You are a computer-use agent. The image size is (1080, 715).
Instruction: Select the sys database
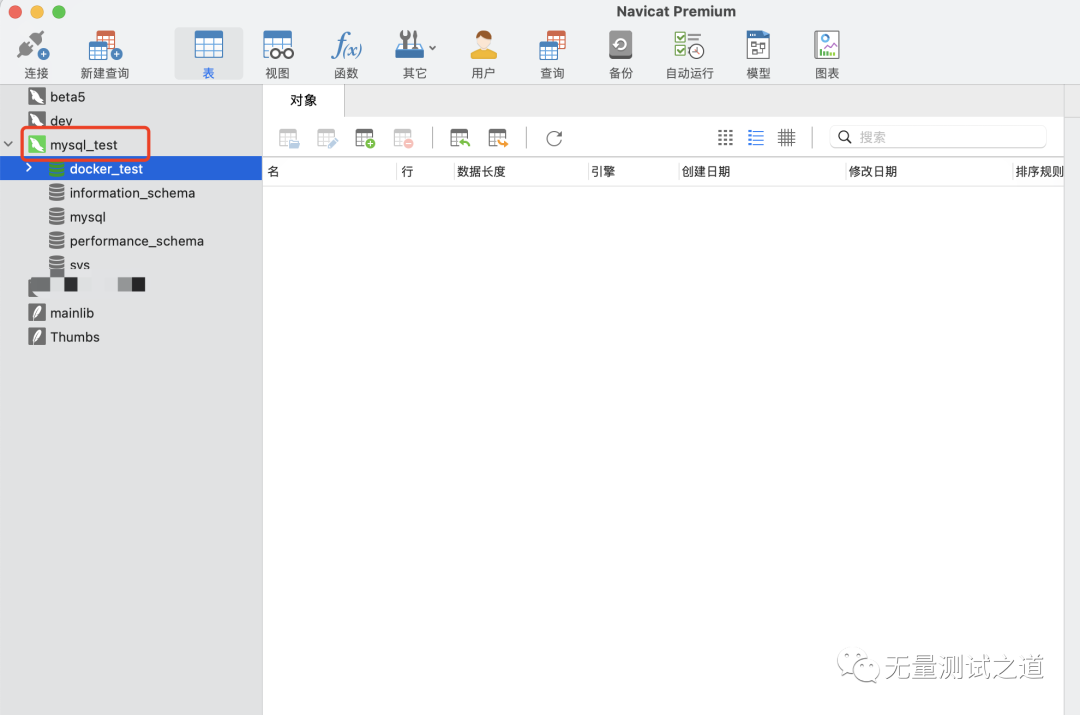131,265
